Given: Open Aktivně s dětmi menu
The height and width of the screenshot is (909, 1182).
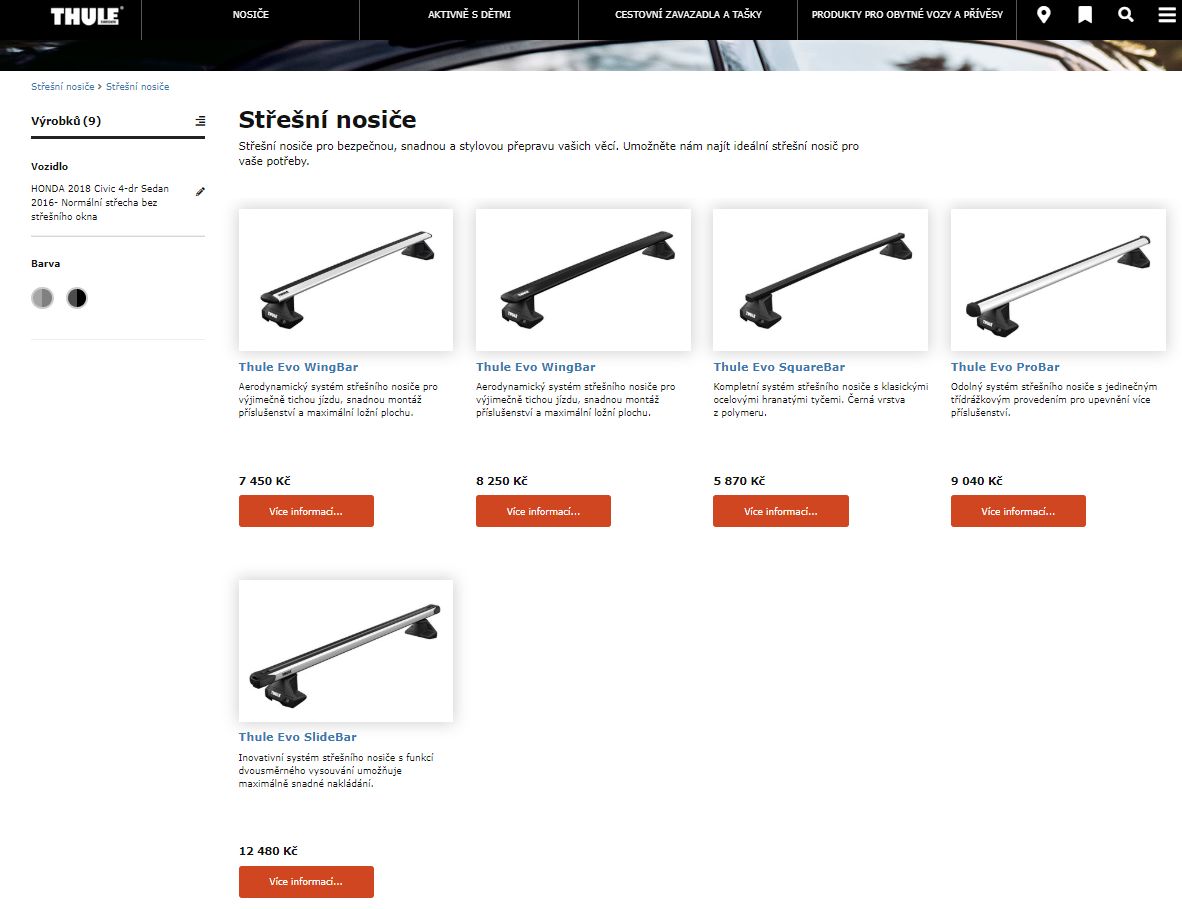Looking at the screenshot, I should coord(469,14).
